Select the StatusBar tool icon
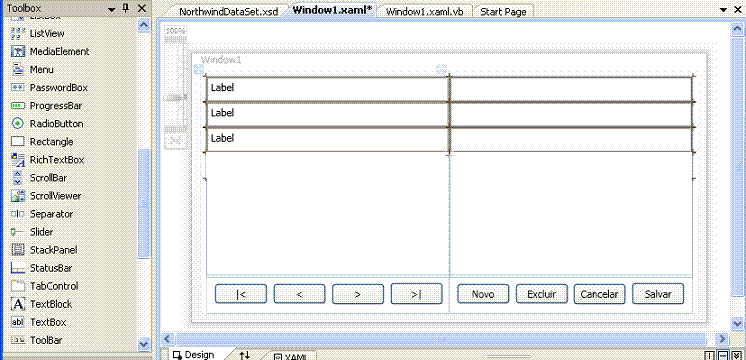The width and height of the screenshot is (746, 360). (18, 268)
